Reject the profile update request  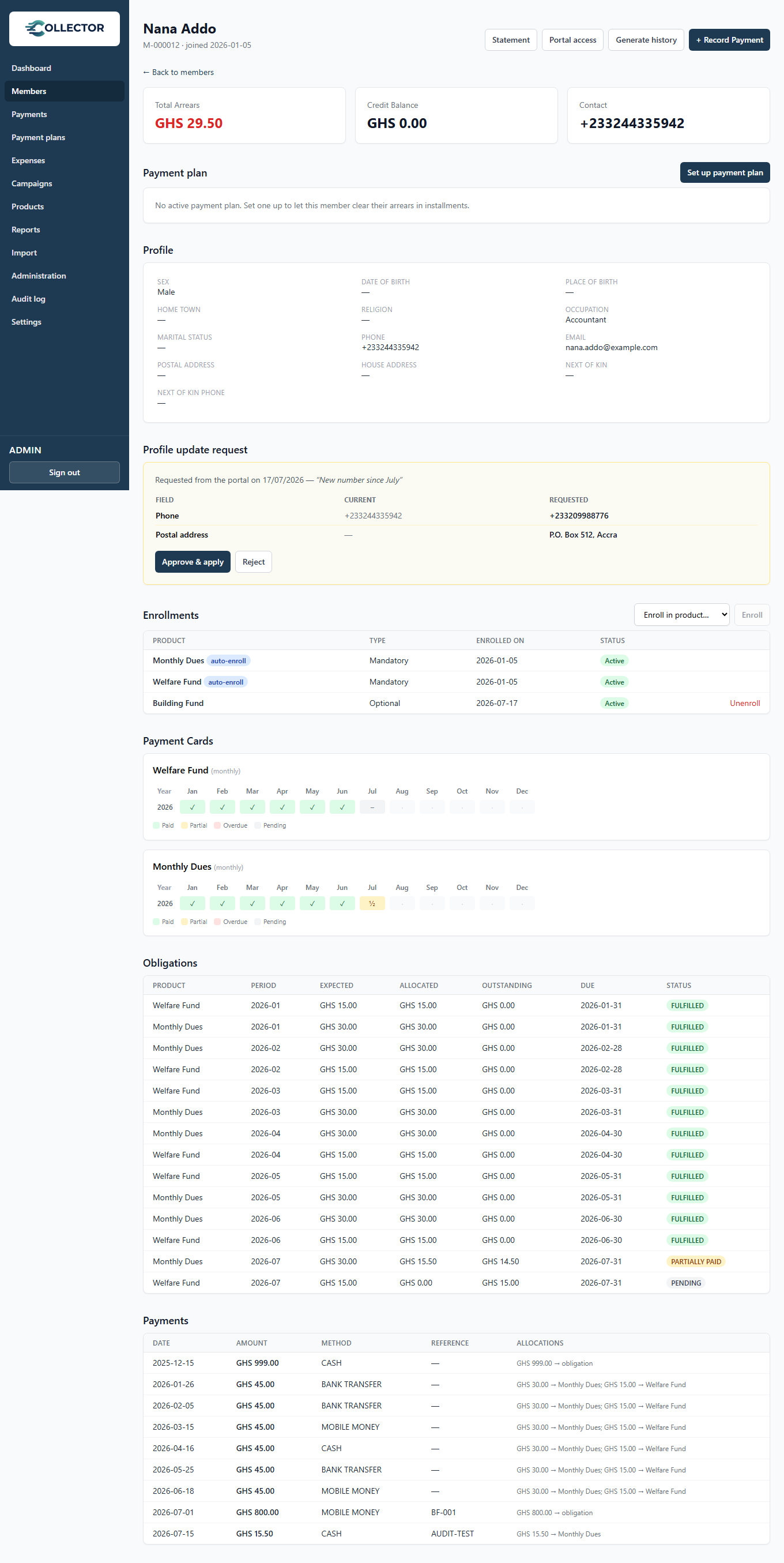(254, 562)
